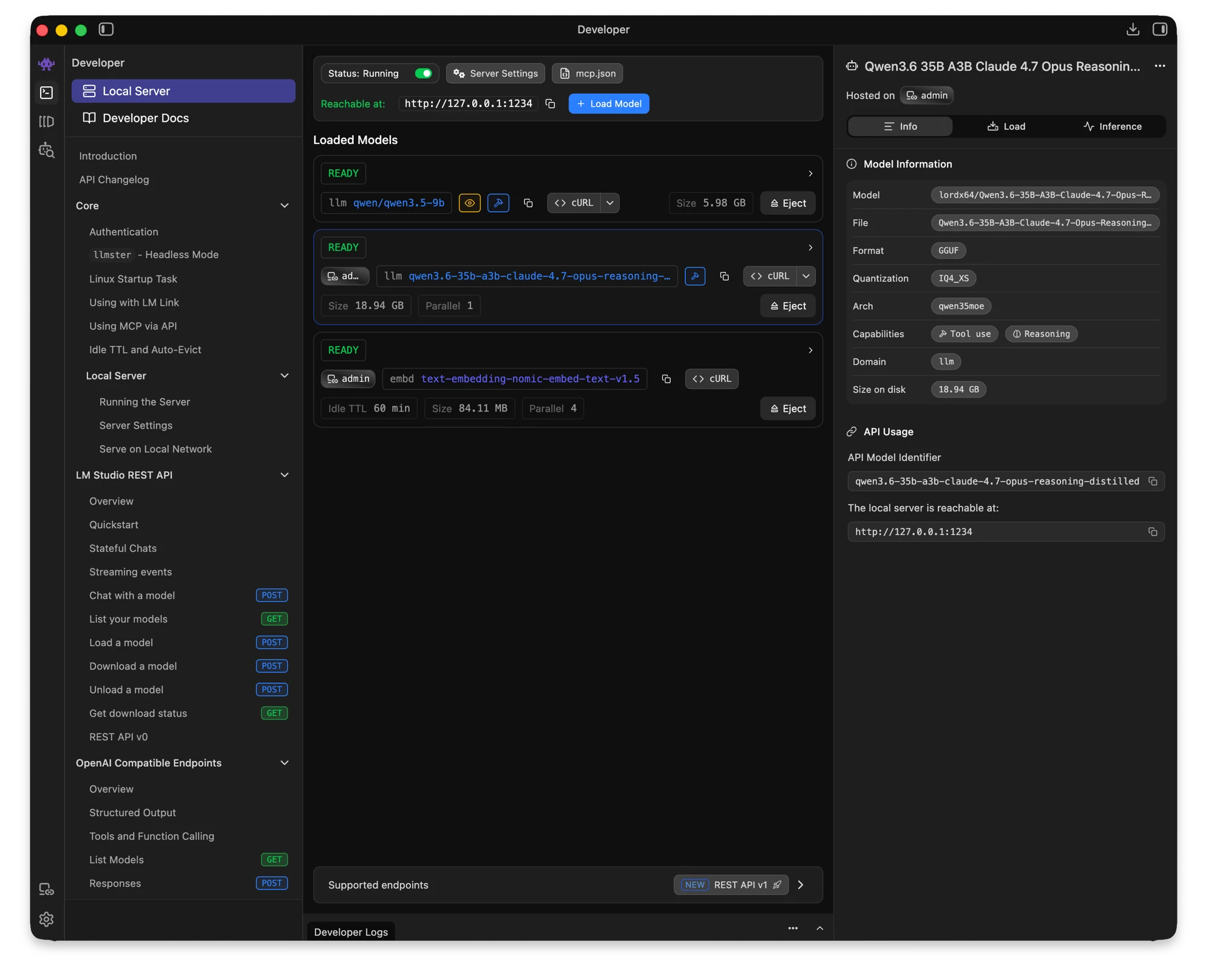The image size is (1214, 980).
Task: Open the Streaming events docs page
Action: 130,571
